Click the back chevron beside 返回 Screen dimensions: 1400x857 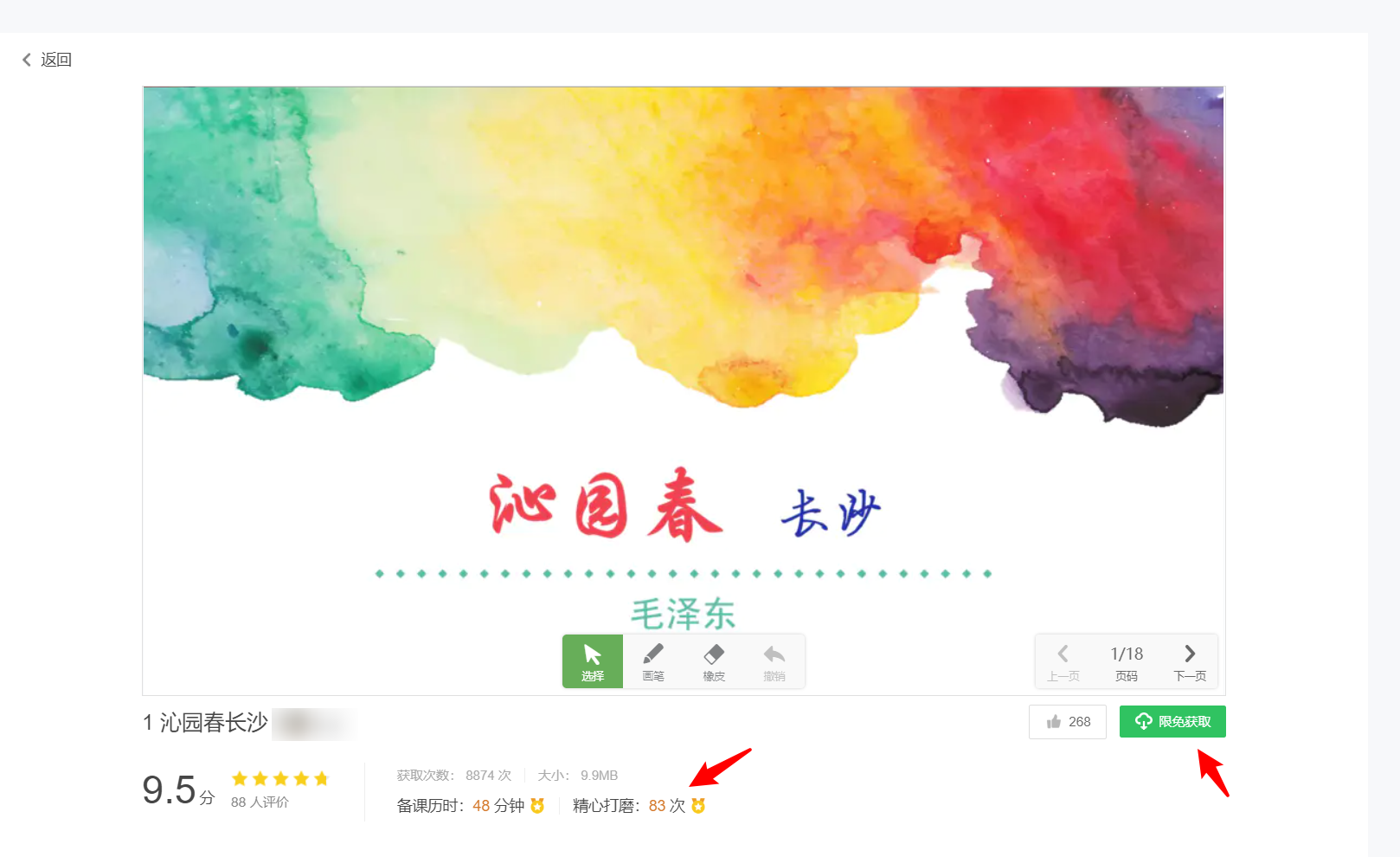[27, 60]
